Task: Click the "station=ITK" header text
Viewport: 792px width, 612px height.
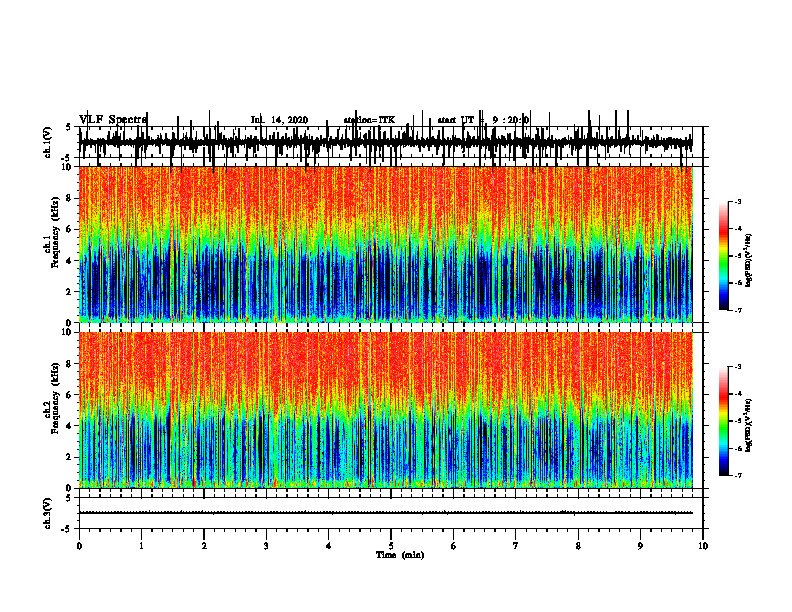Action: [369, 120]
